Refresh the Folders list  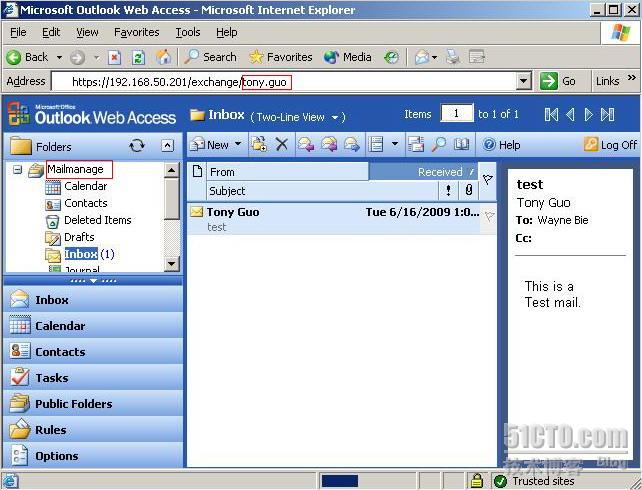point(137,146)
